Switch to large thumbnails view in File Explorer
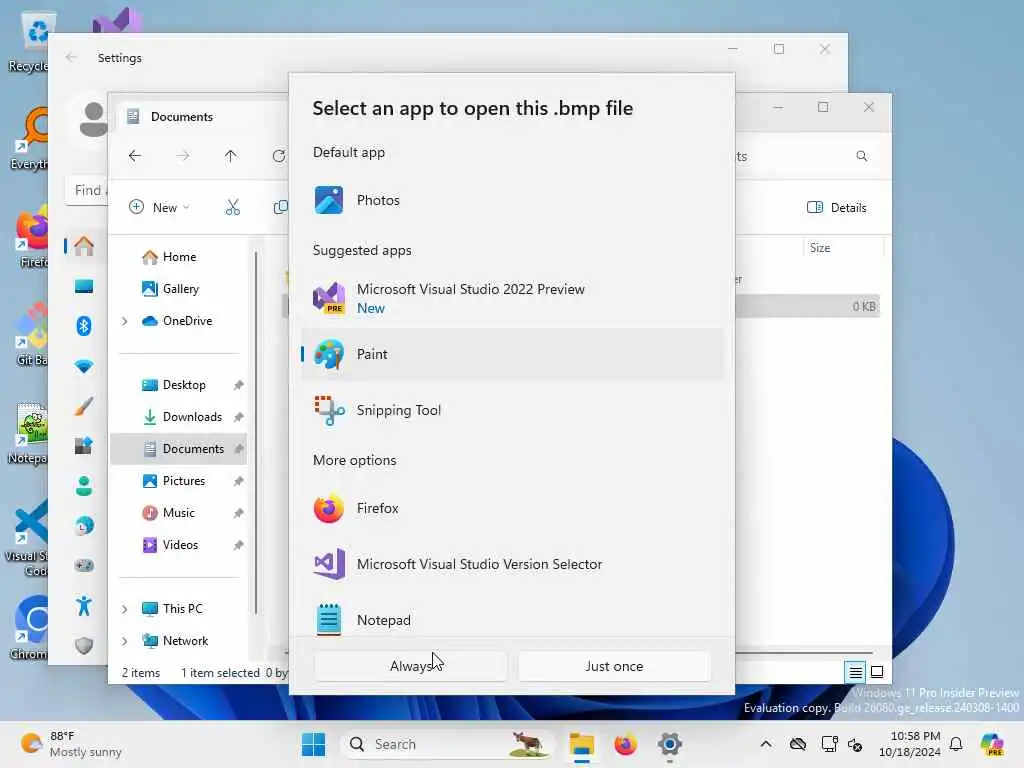Screen dimensions: 1024x768 [x=877, y=671]
